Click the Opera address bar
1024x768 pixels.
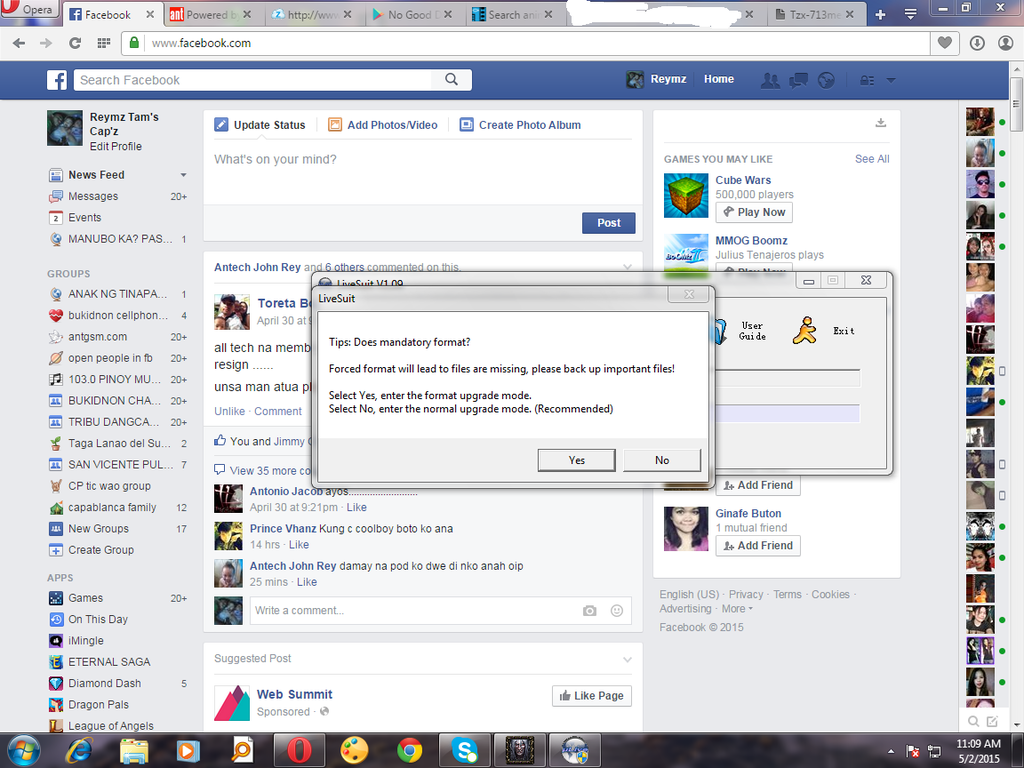point(526,43)
